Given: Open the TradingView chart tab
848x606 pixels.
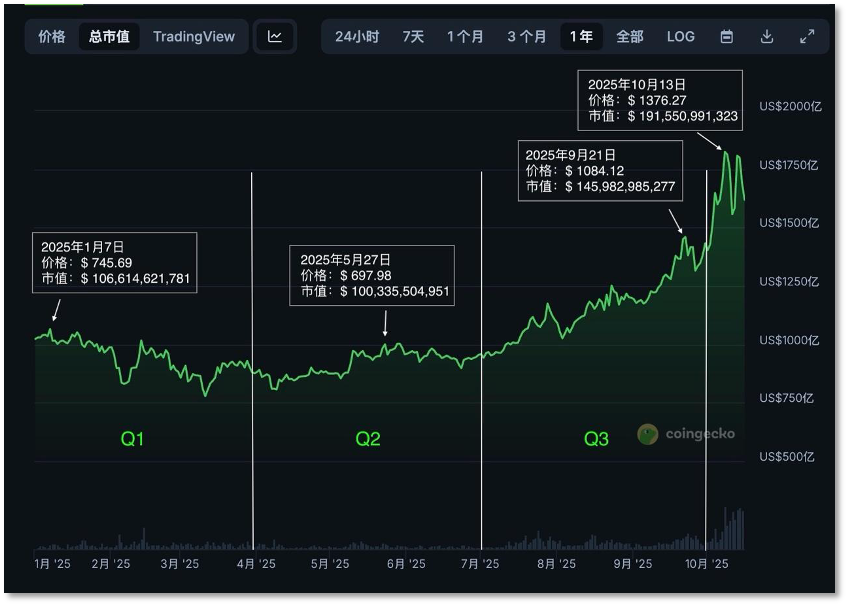Looking at the screenshot, I should (194, 37).
